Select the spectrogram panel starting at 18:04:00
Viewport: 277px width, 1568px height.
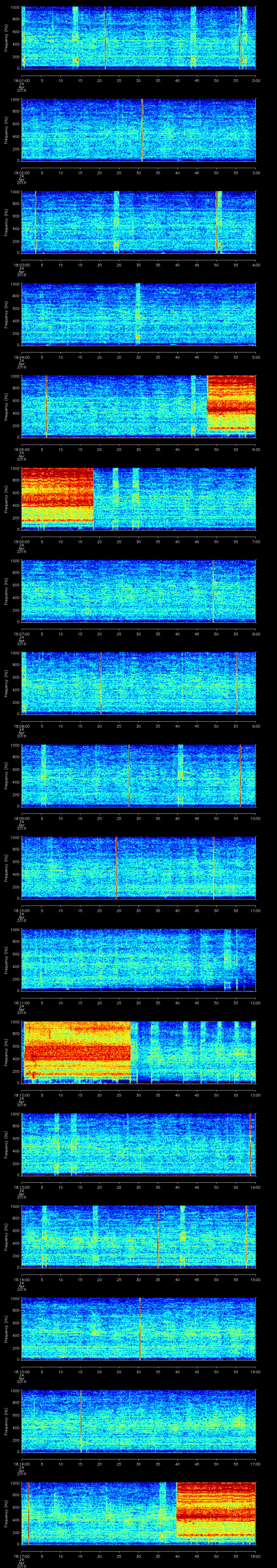[x=138, y=315]
